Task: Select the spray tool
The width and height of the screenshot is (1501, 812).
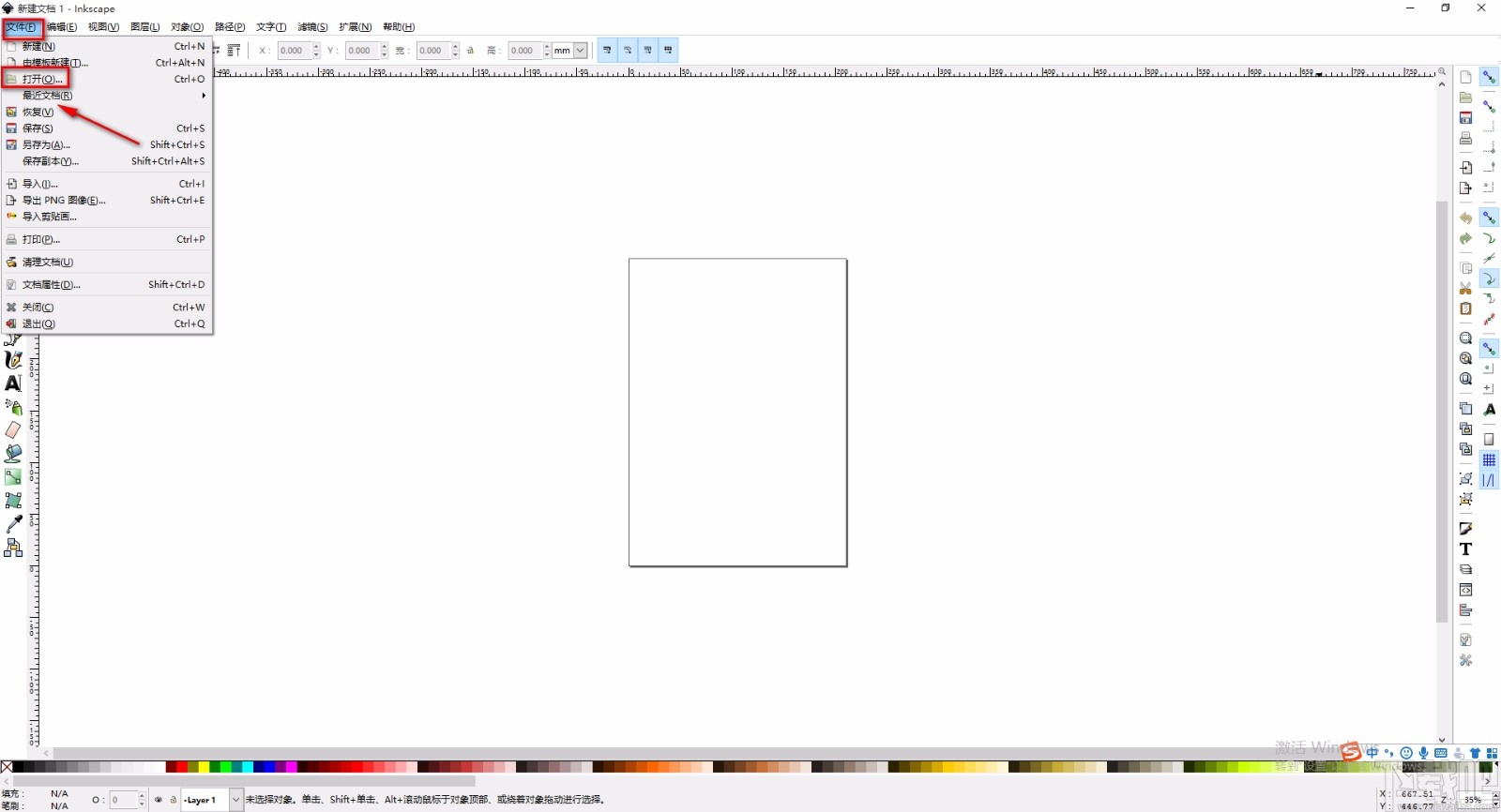Action: click(13, 407)
